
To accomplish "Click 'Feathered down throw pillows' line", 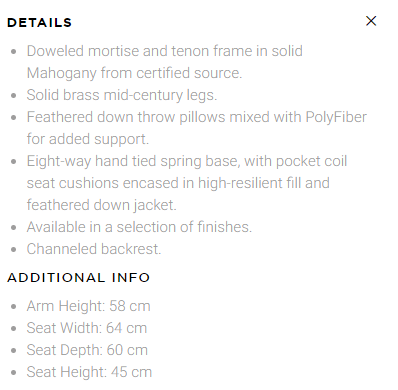I will 197,117.
